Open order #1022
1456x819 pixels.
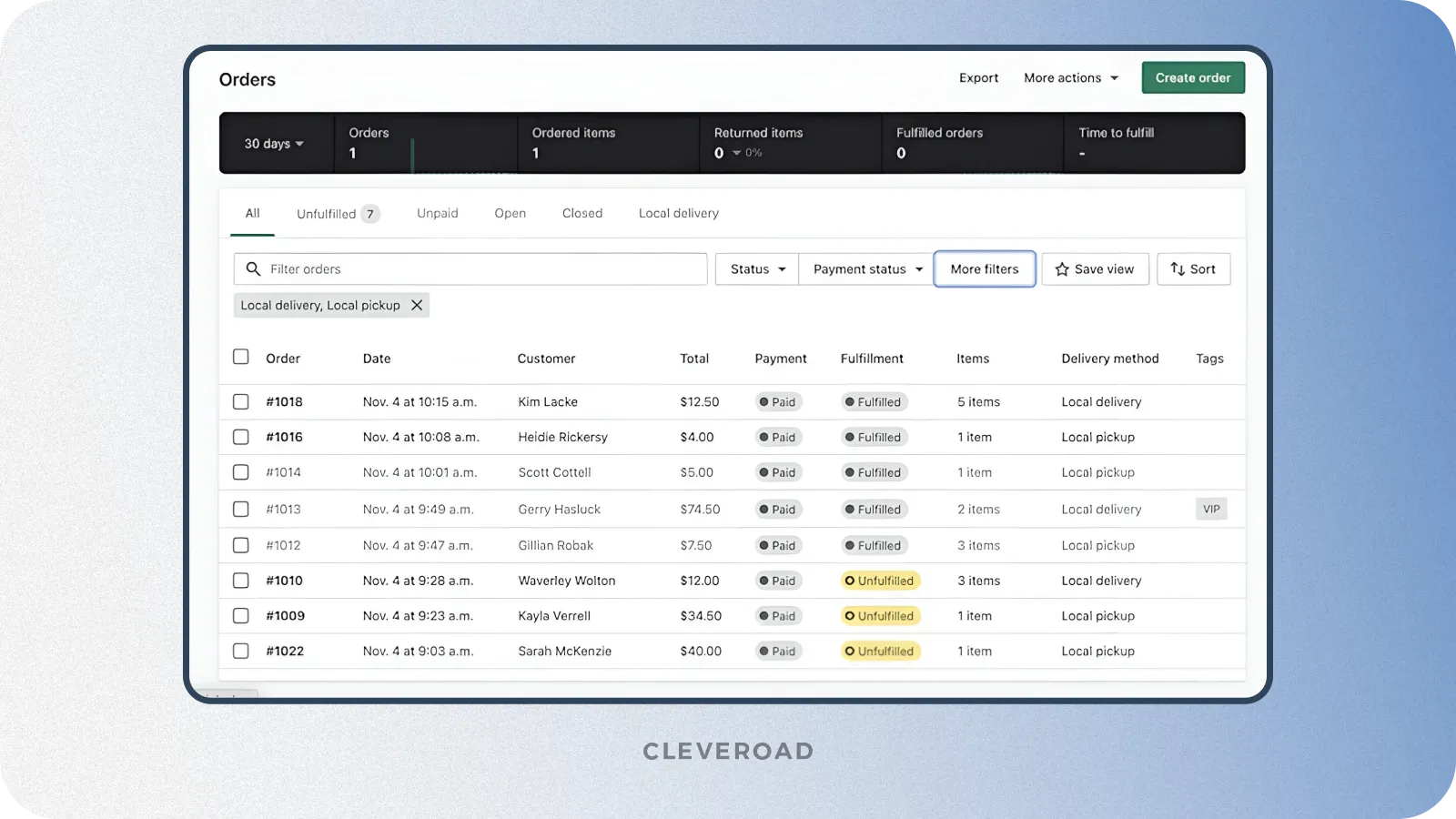[x=285, y=652]
